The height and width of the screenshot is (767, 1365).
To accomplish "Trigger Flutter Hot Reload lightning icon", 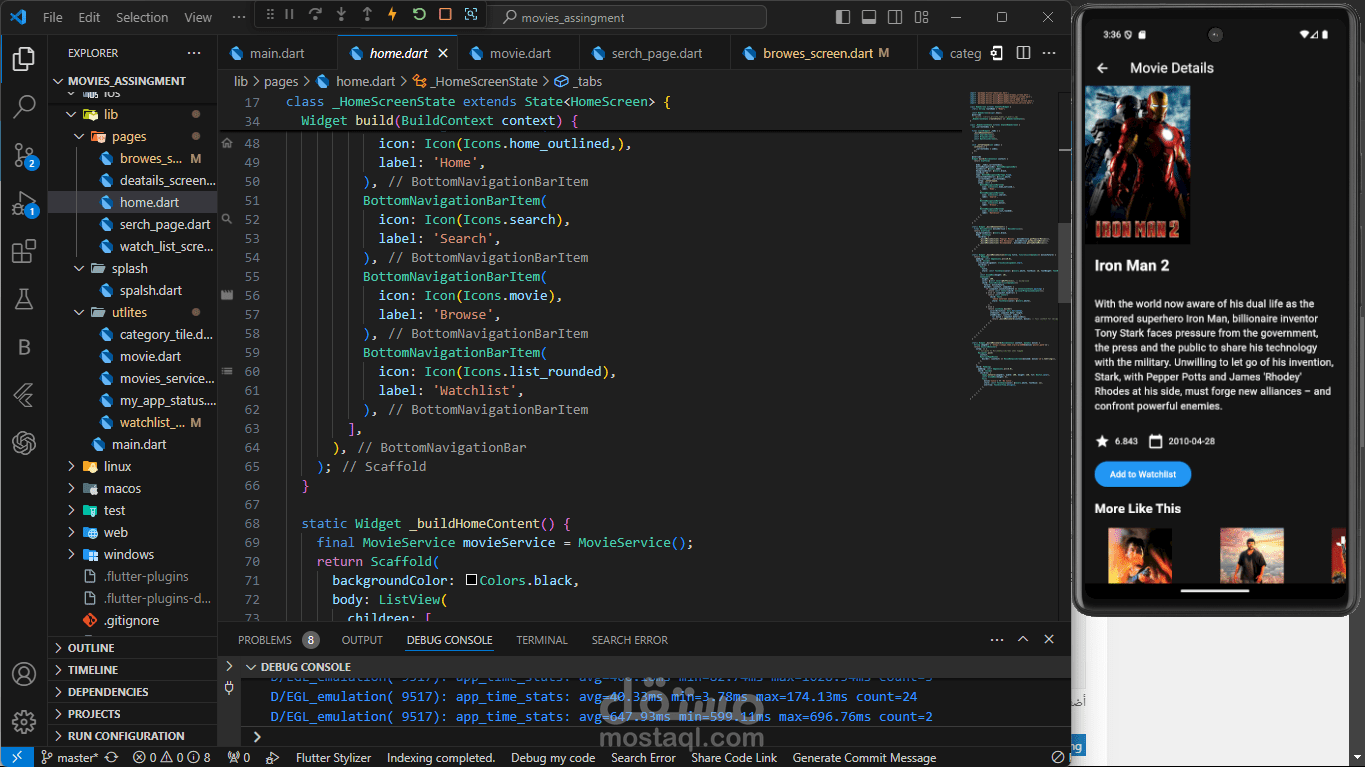I will click(392, 14).
